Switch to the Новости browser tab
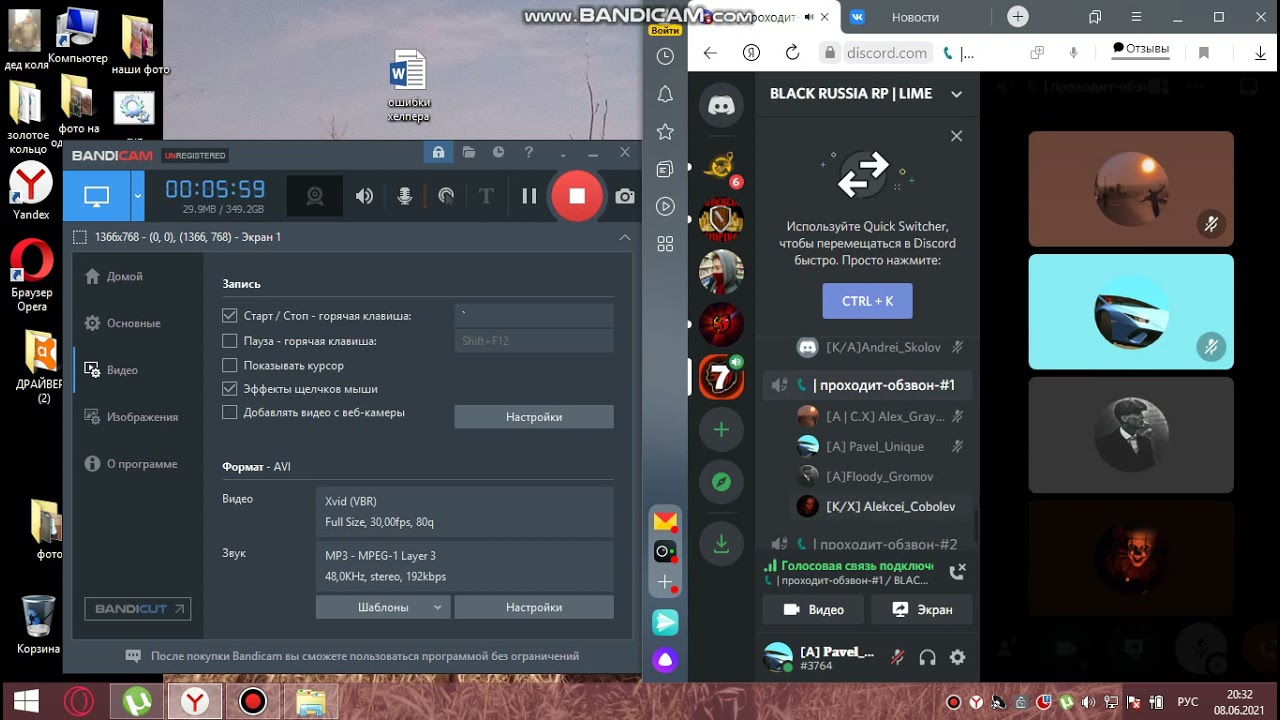The width and height of the screenshot is (1280, 720). pos(915,17)
